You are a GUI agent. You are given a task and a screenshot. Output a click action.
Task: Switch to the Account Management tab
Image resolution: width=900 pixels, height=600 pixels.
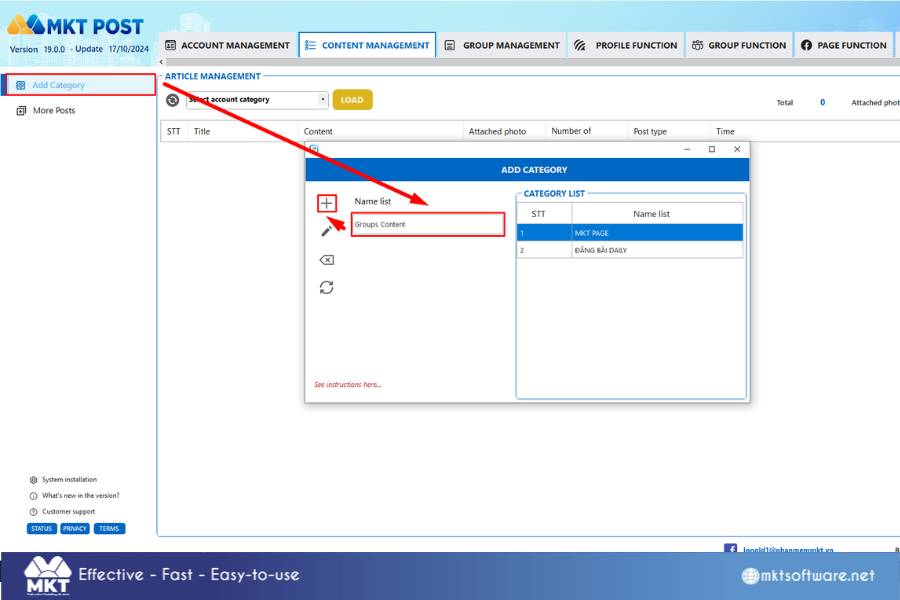click(x=227, y=45)
